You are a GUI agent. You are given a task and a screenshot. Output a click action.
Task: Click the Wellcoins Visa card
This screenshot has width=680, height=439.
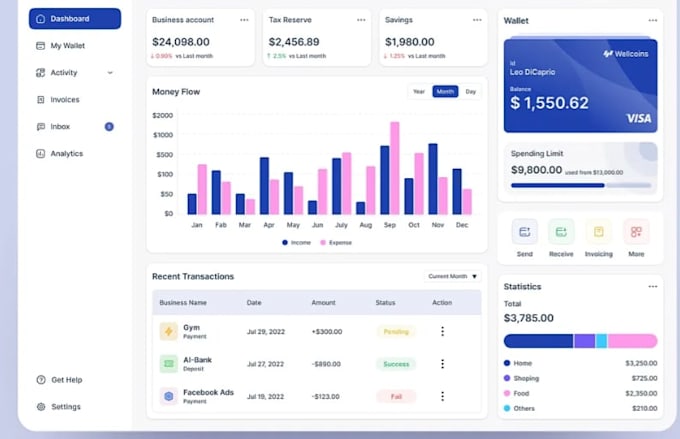tap(580, 85)
